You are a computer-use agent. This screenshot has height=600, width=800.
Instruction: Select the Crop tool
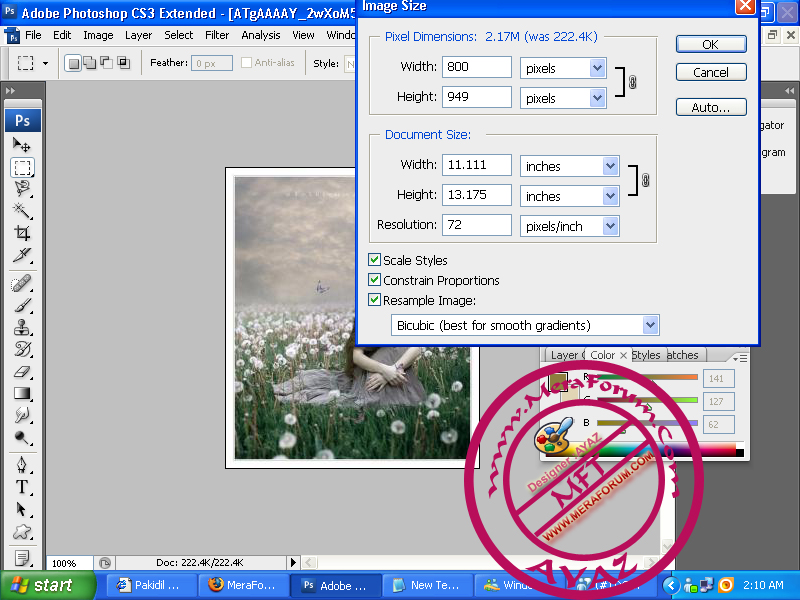[x=22, y=233]
